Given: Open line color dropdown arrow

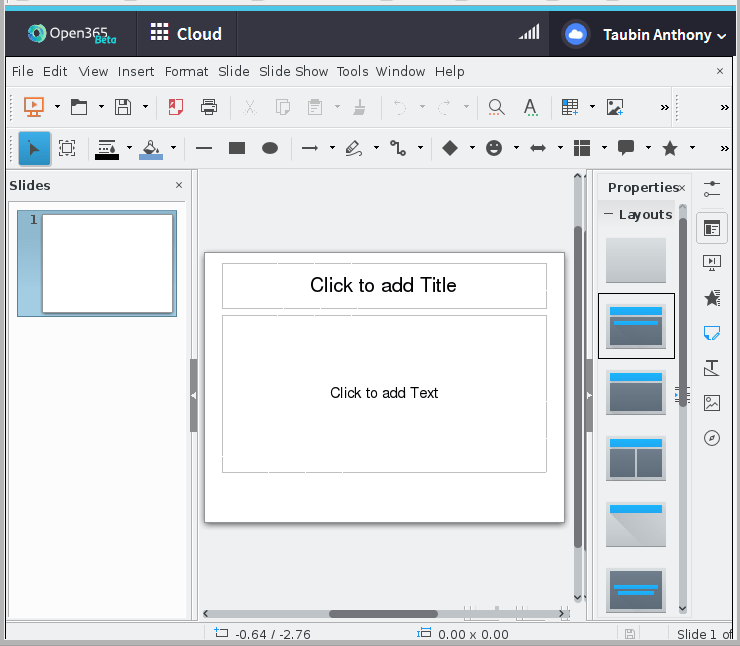Looking at the screenshot, I should [x=129, y=148].
